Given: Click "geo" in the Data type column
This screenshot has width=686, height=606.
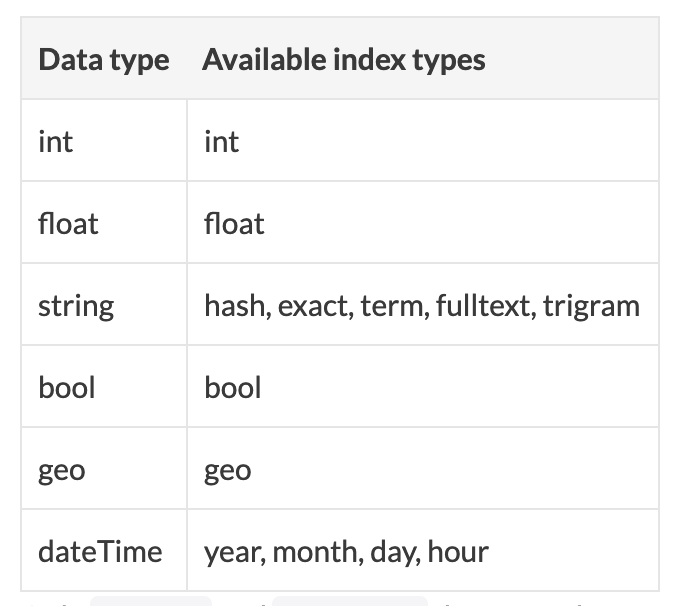Looking at the screenshot, I should [x=61, y=470].
